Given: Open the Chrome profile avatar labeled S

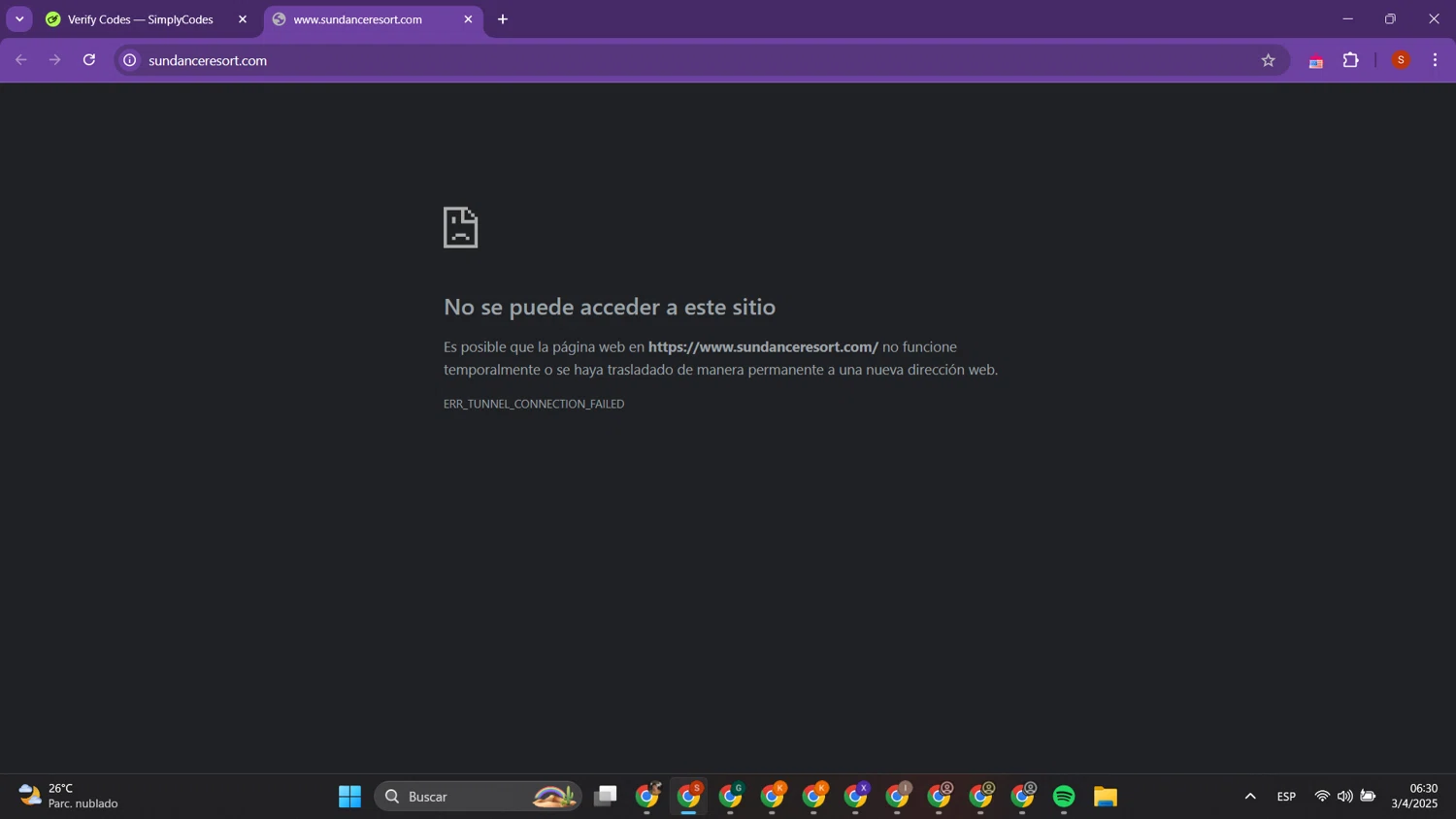Looking at the screenshot, I should tap(1401, 60).
